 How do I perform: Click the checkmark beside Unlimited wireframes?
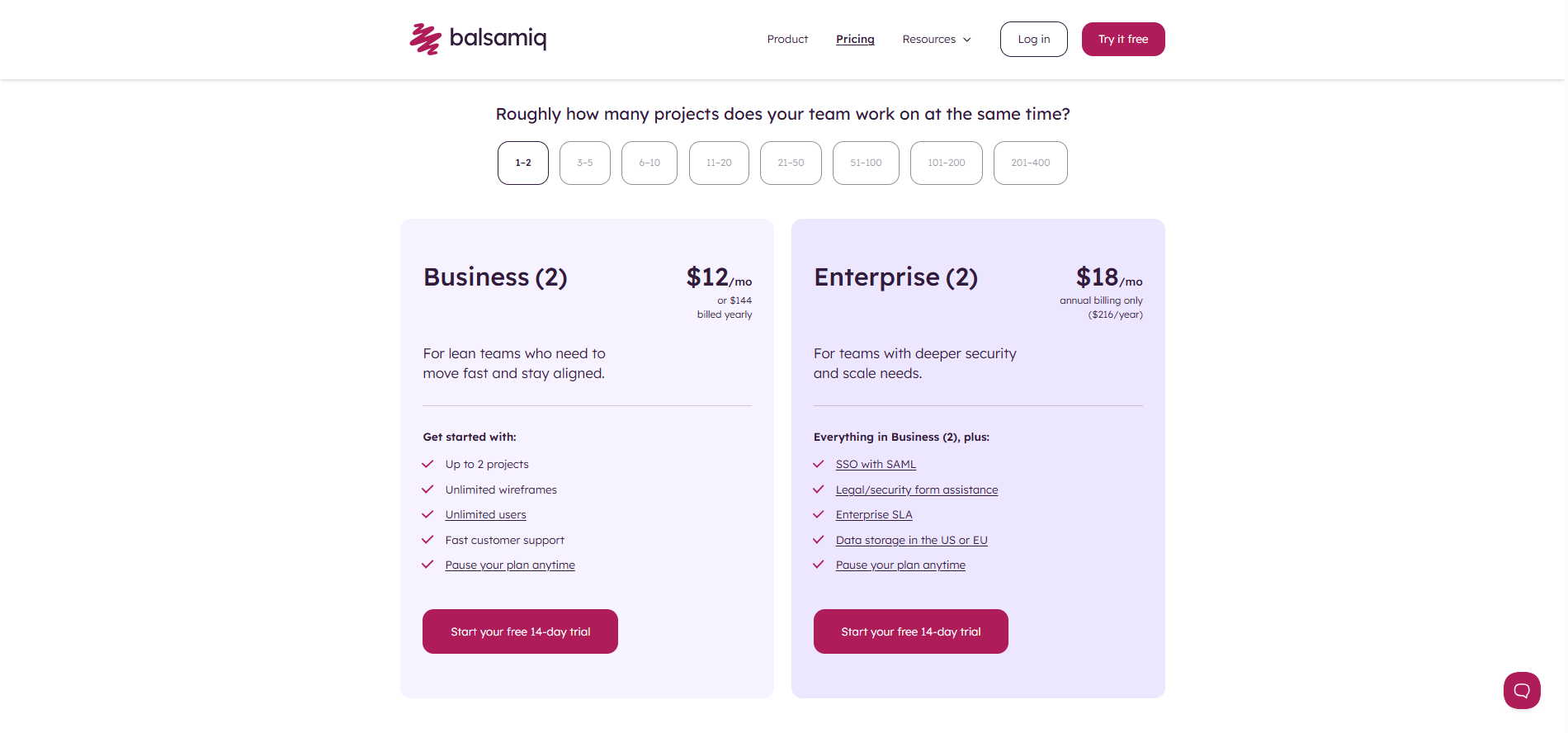tap(427, 489)
